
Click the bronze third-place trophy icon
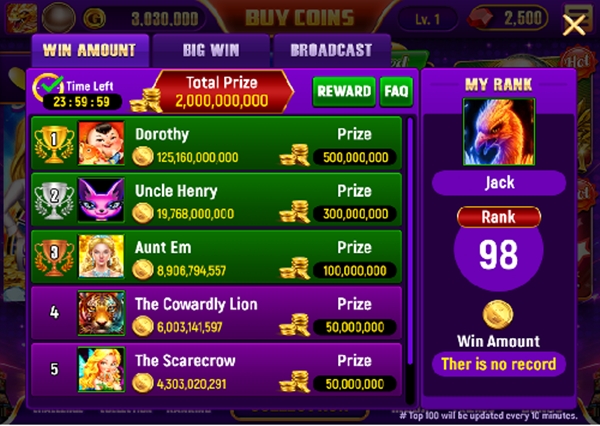(x=54, y=258)
